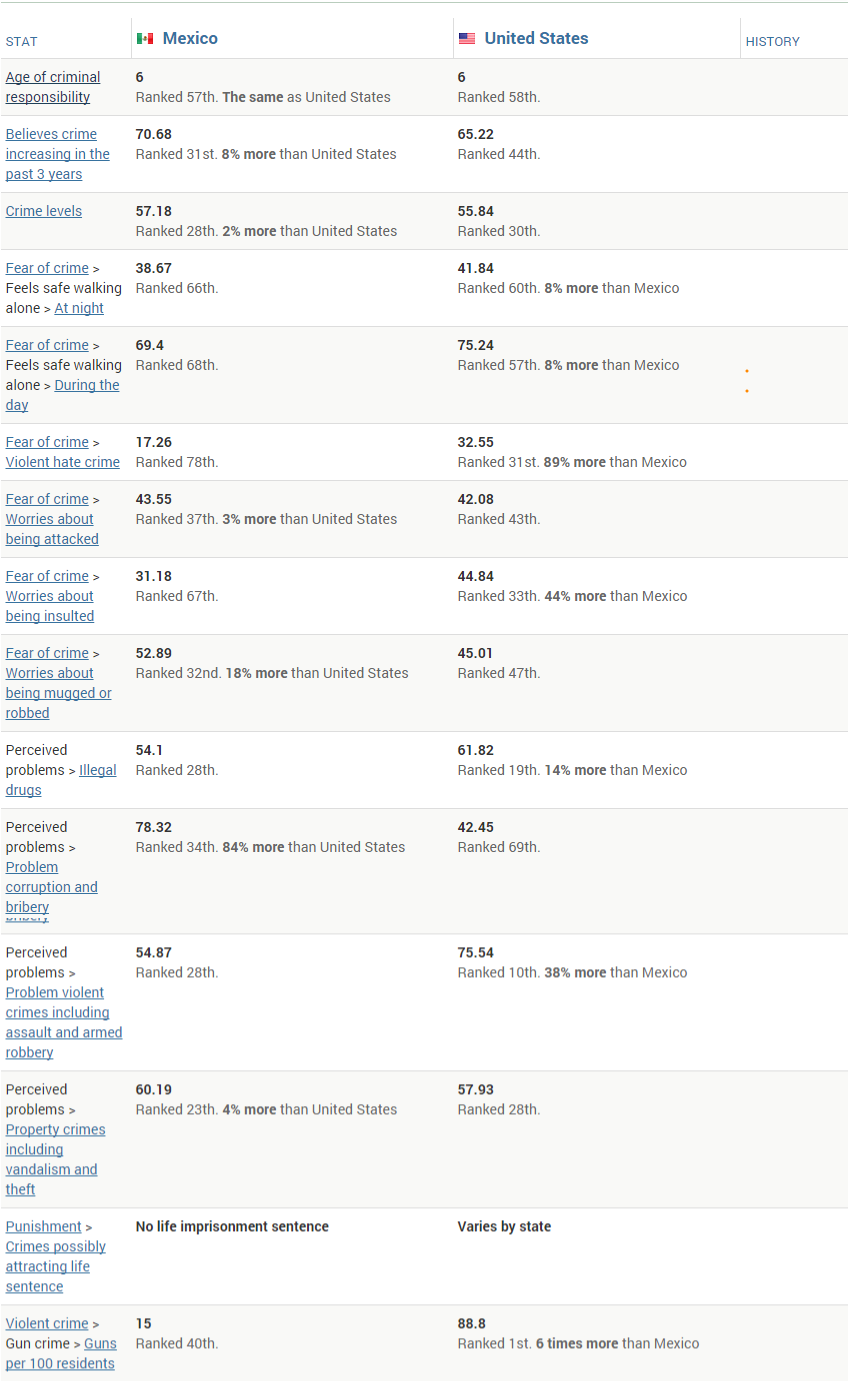Click the Mexico flag icon
Screen dimensions: 850x1381
tap(145, 39)
